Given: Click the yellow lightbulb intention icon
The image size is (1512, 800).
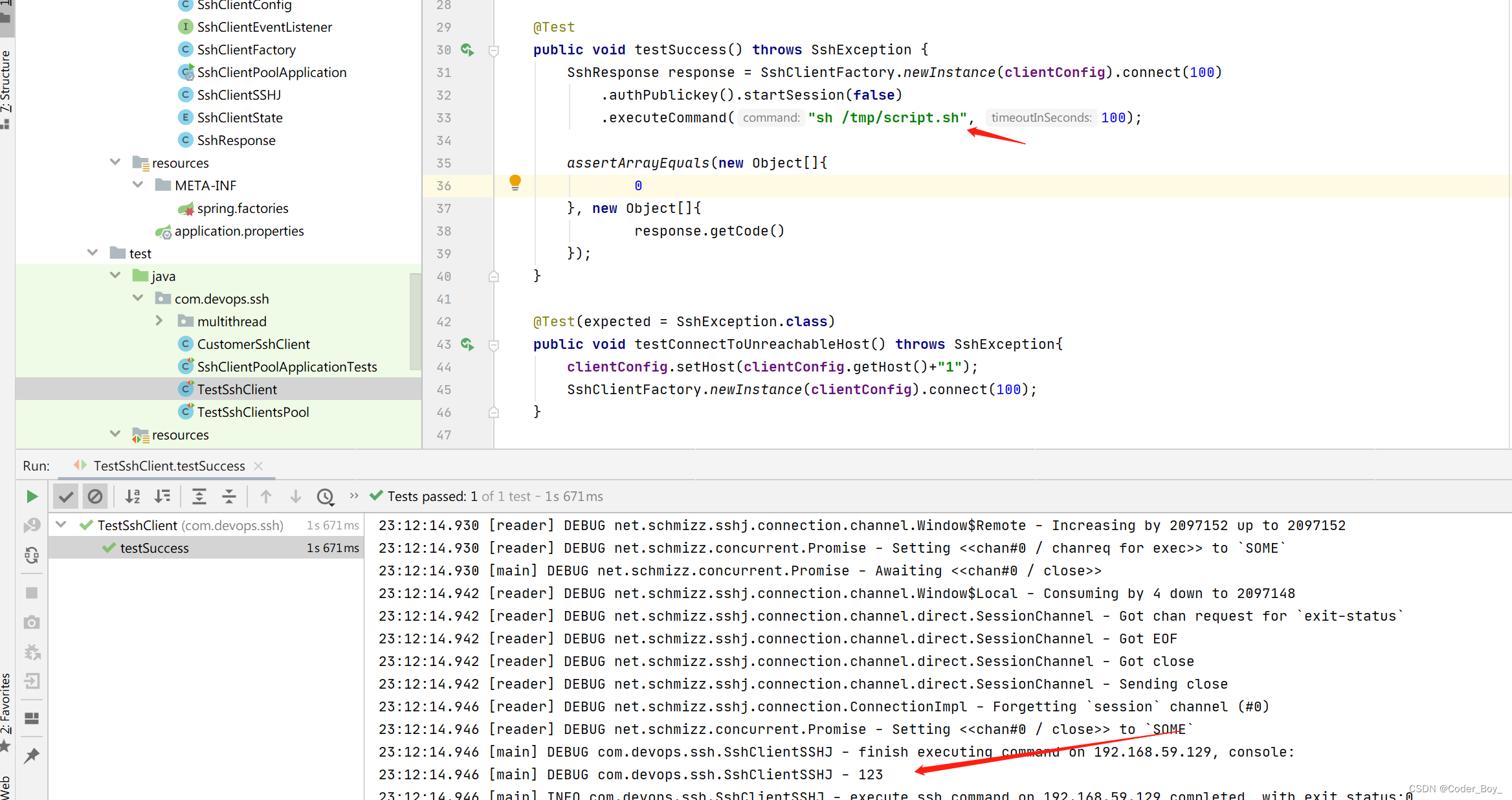Looking at the screenshot, I should pos(515,182).
